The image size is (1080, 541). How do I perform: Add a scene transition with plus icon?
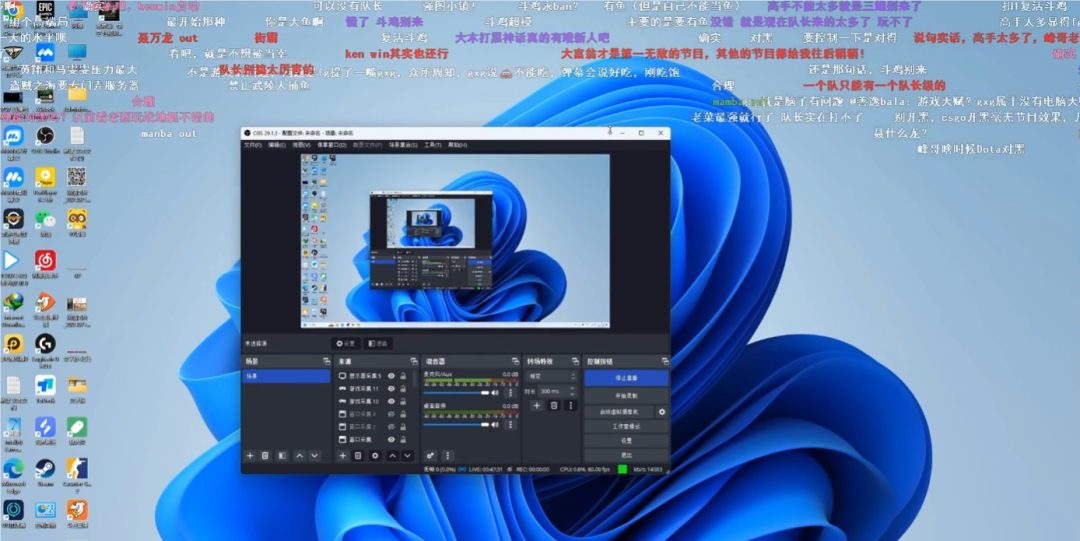[x=537, y=405]
